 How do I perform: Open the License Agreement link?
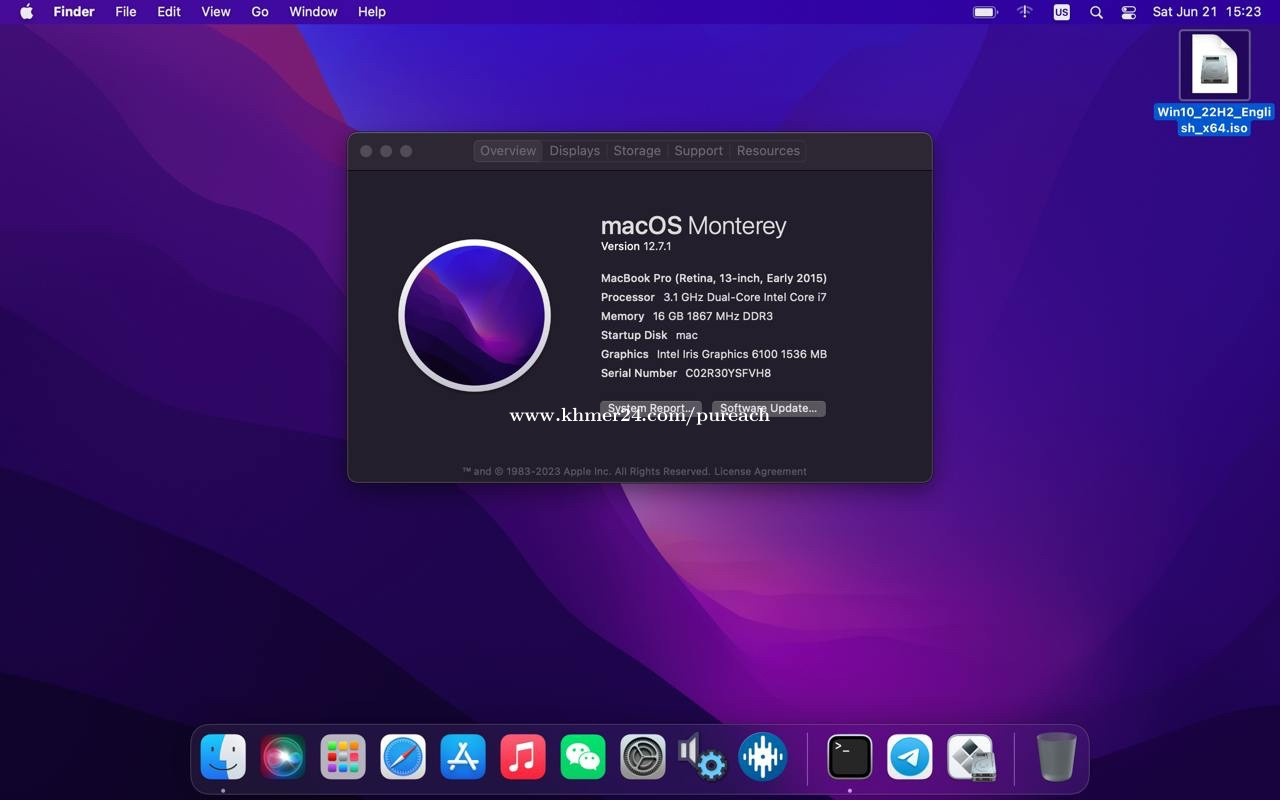coord(760,471)
